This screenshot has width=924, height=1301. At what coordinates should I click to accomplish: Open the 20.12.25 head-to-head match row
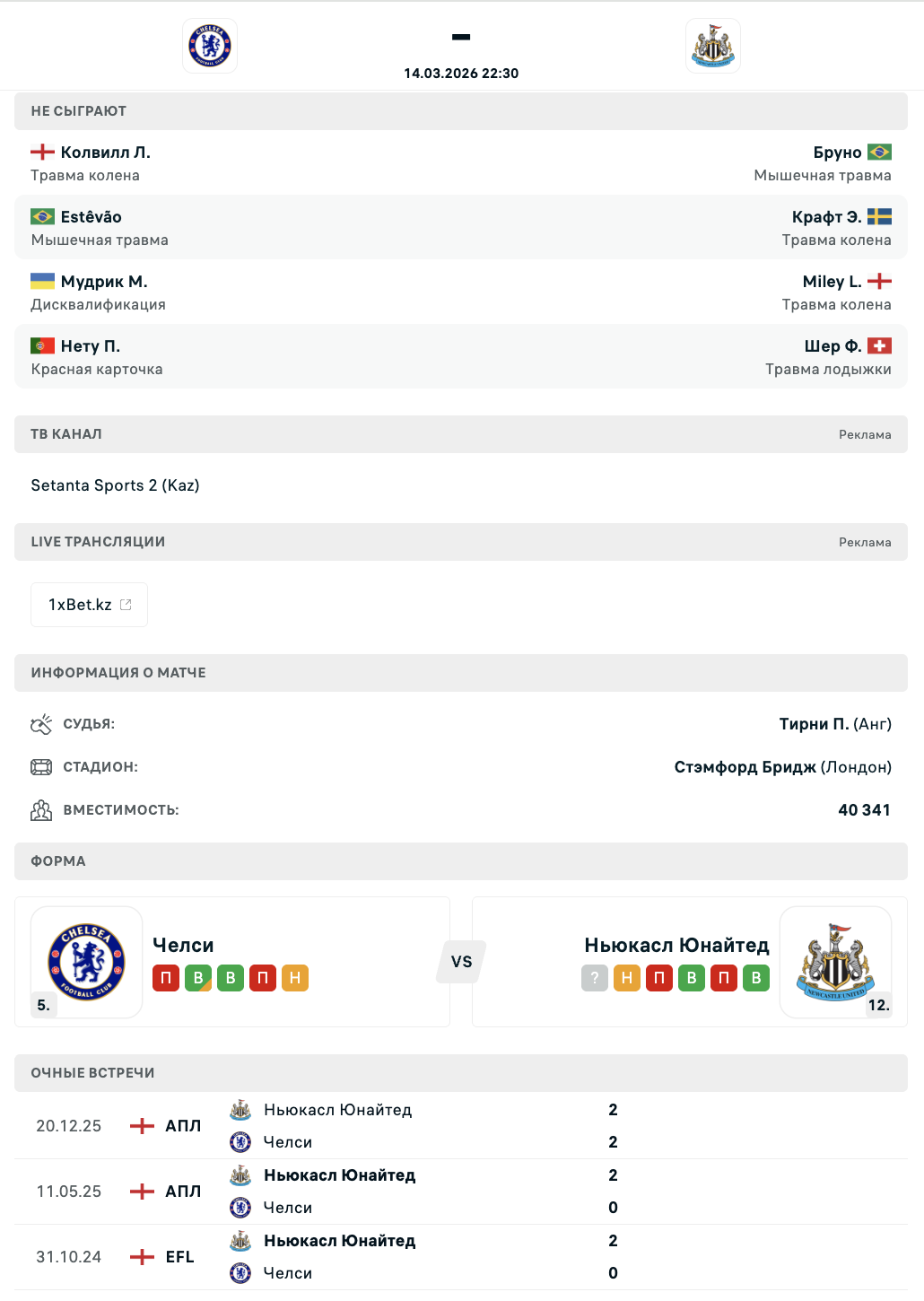click(x=461, y=1126)
